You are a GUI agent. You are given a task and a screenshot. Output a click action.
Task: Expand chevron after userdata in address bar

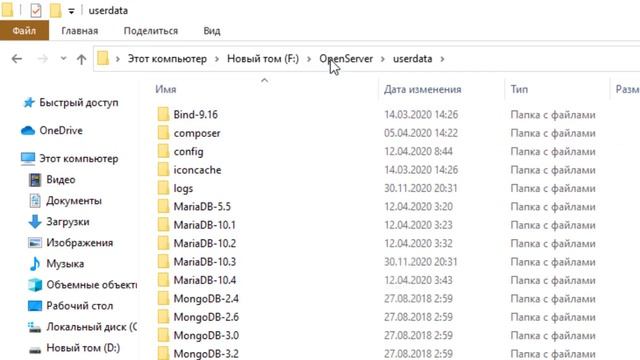pyautogui.click(x=442, y=59)
